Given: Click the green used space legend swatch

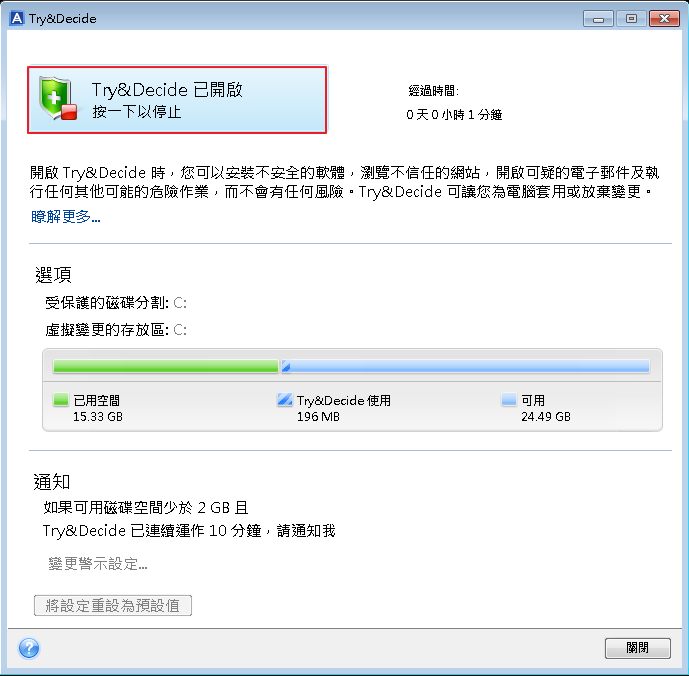Looking at the screenshot, I should (61, 400).
